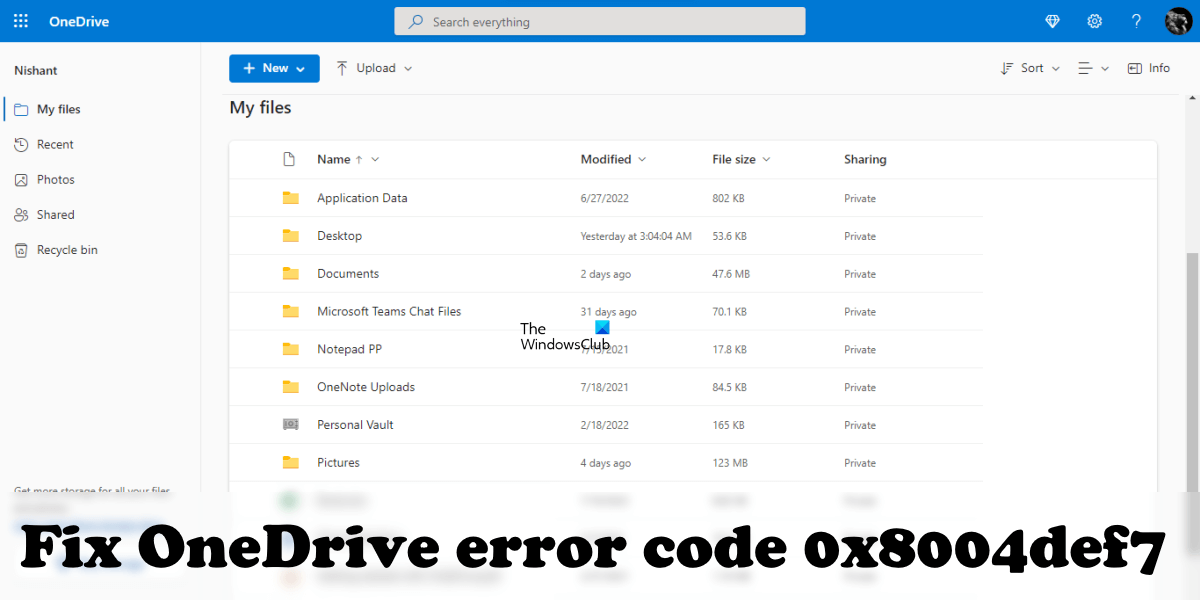Click the Sharing column header

pyautogui.click(x=865, y=159)
